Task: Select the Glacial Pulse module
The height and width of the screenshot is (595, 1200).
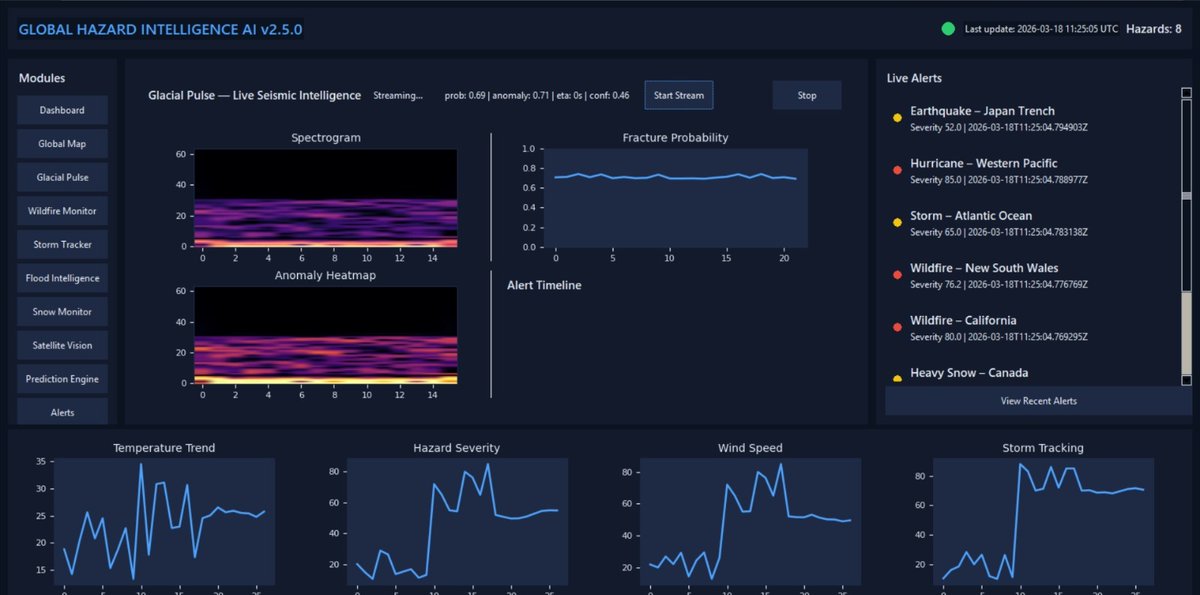Action: [62, 177]
